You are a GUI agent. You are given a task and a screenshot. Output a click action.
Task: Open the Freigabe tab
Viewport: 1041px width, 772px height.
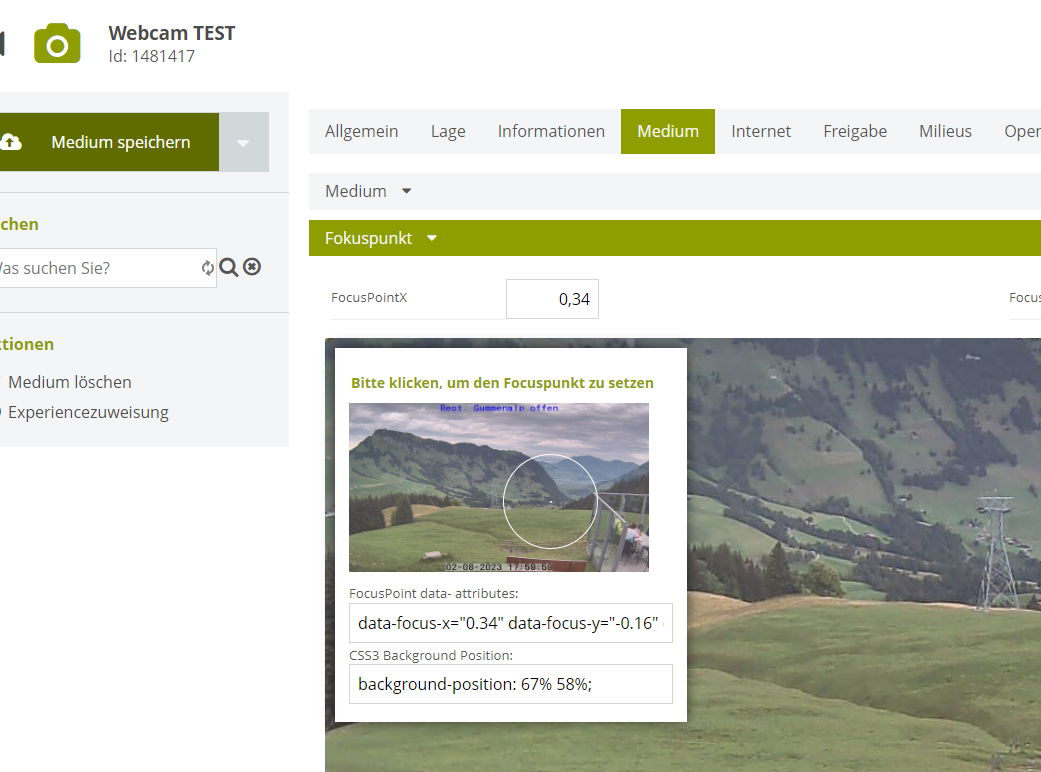(854, 131)
